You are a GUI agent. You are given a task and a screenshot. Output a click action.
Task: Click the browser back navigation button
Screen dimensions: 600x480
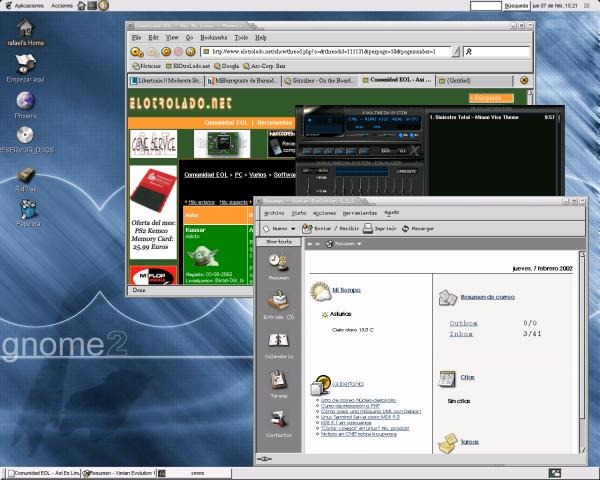pyautogui.click(x=137, y=51)
